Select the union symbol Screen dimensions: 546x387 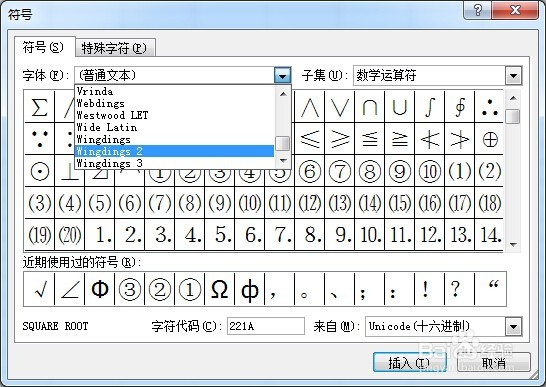(399, 107)
